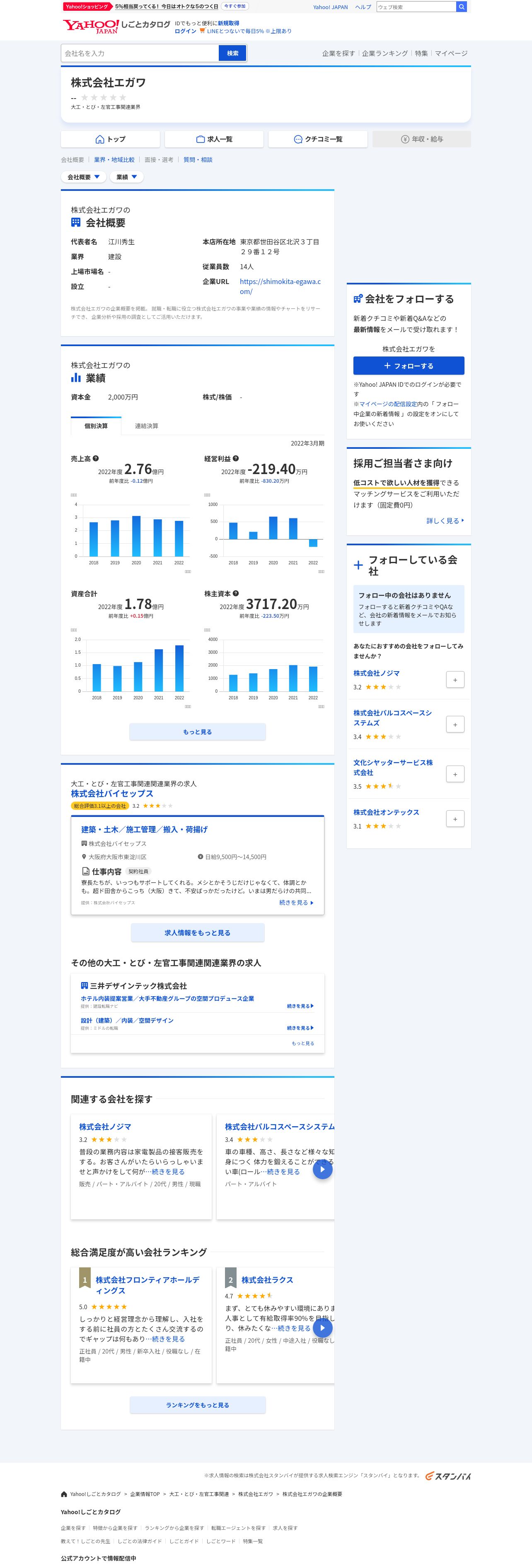Image resolution: width=532 pixels, height=1568 pixels.
Task: Open 株式会社フロンティアホールディングス ranking entry
Action: pos(148,1285)
